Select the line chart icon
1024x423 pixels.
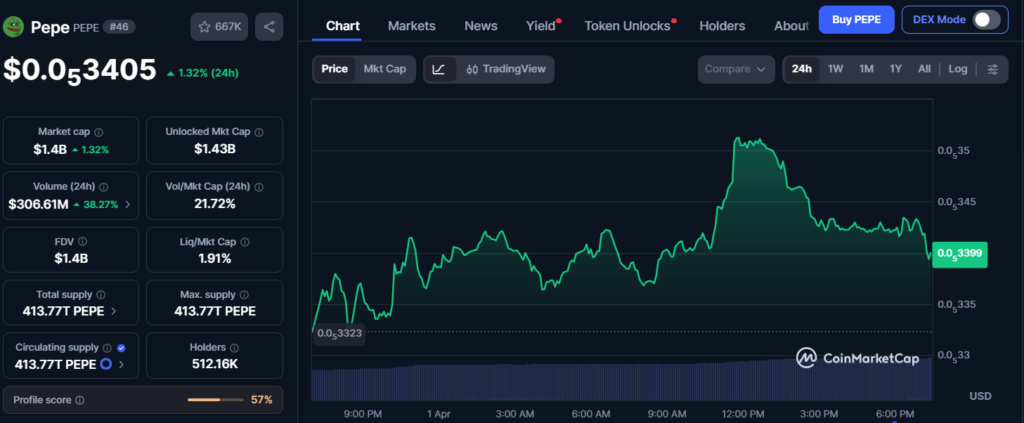pyautogui.click(x=439, y=69)
